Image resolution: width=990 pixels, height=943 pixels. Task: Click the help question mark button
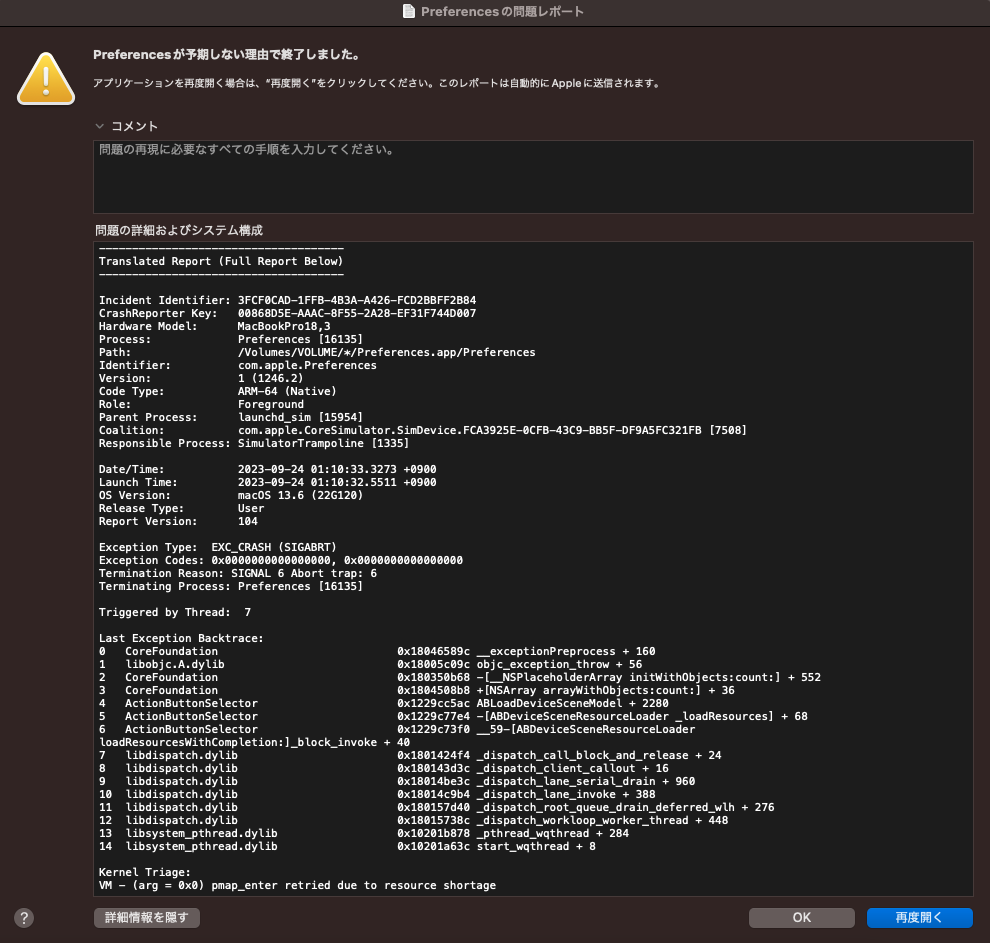click(x=24, y=918)
